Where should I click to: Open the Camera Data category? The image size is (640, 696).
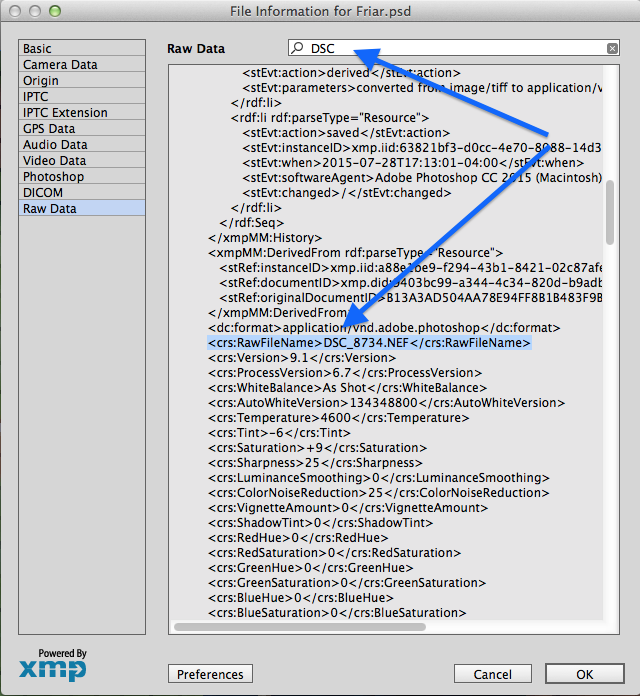coord(82,64)
